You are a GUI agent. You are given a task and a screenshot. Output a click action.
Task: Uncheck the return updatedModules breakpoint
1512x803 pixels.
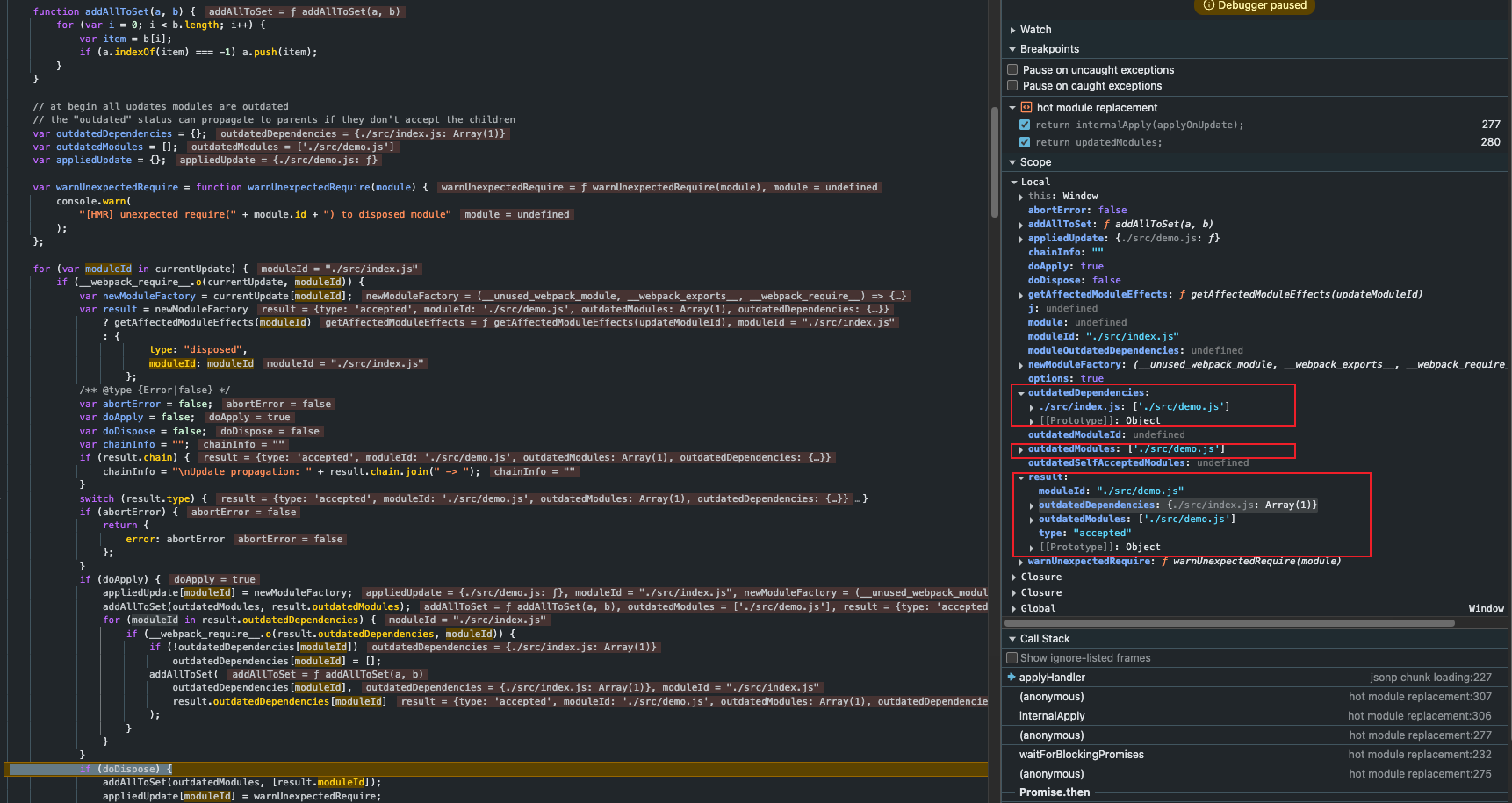click(1025, 142)
